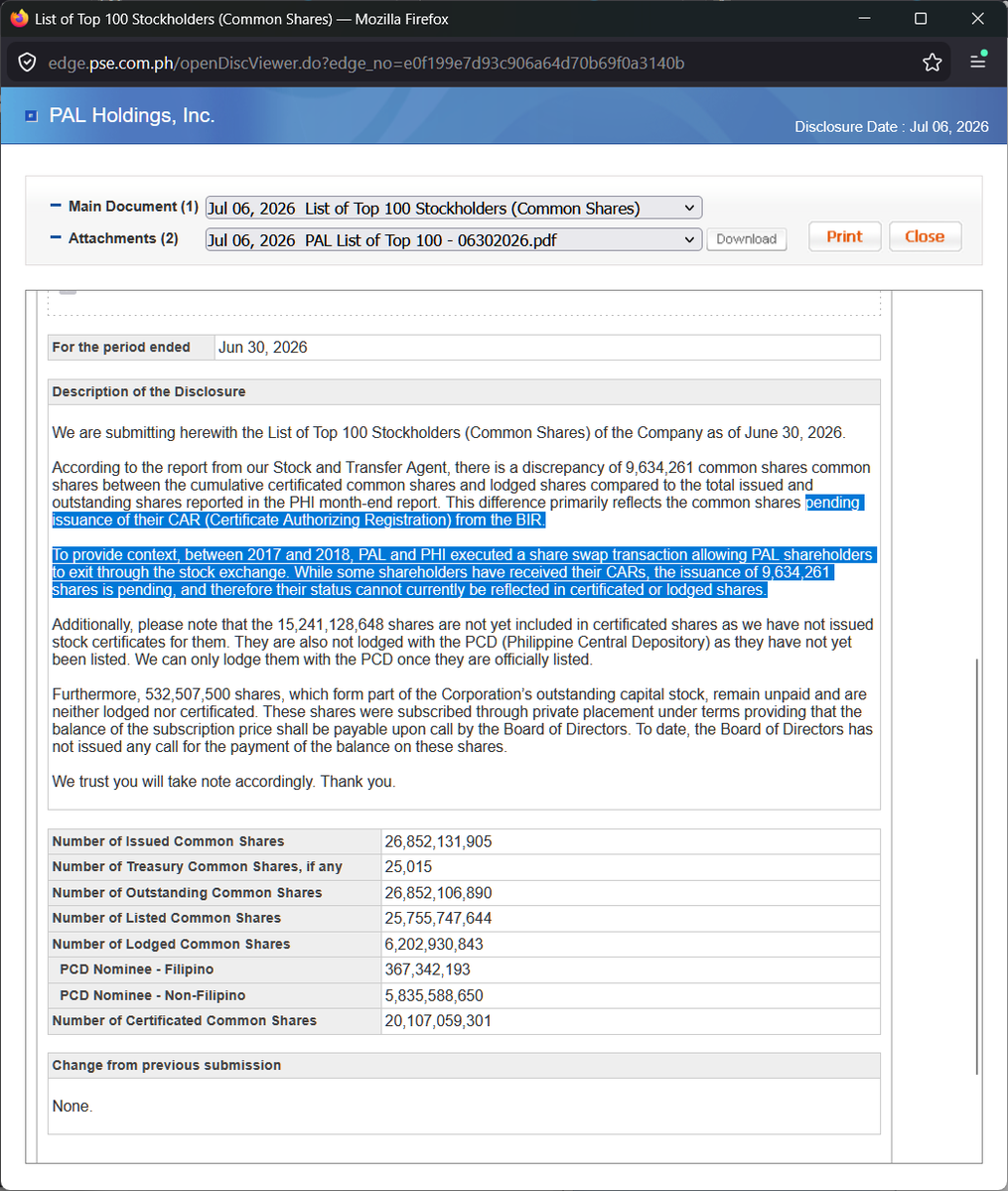Click the 'Furthermore, 532,507,500 shares' paragraph
The image size is (1008, 1191).
[x=462, y=720]
